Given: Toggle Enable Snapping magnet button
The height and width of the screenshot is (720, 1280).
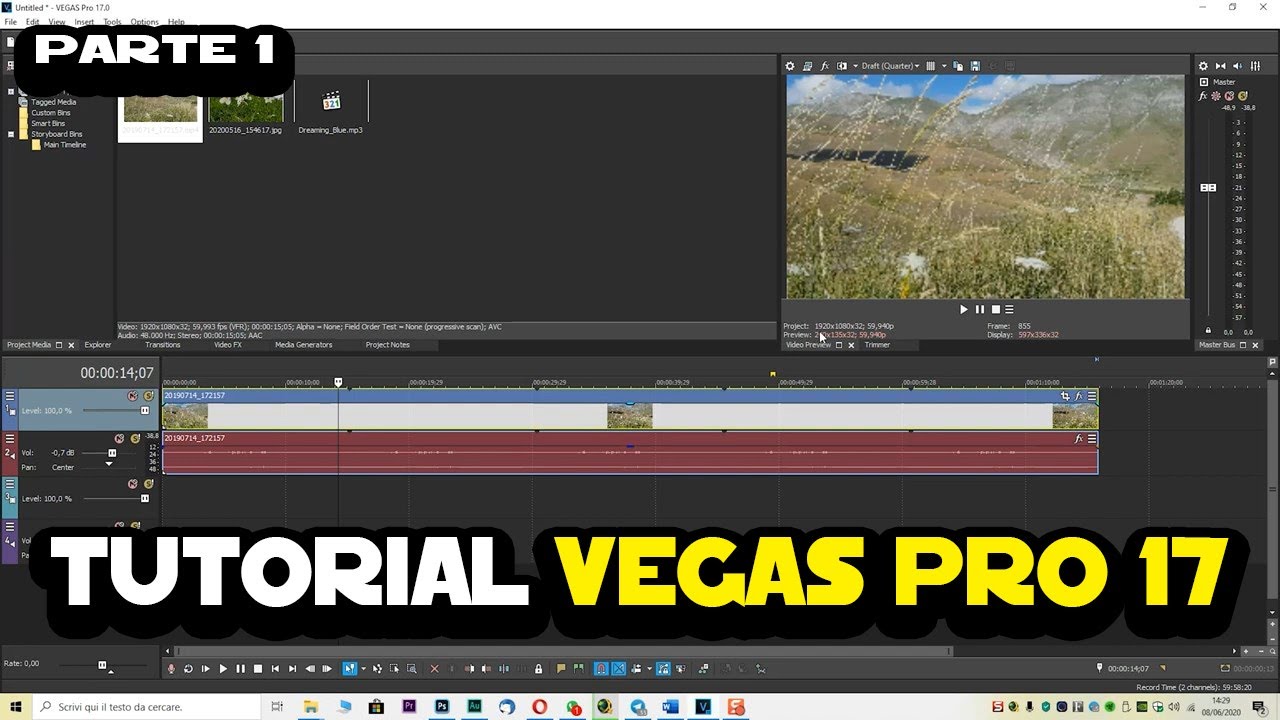Looking at the screenshot, I should point(602,668).
